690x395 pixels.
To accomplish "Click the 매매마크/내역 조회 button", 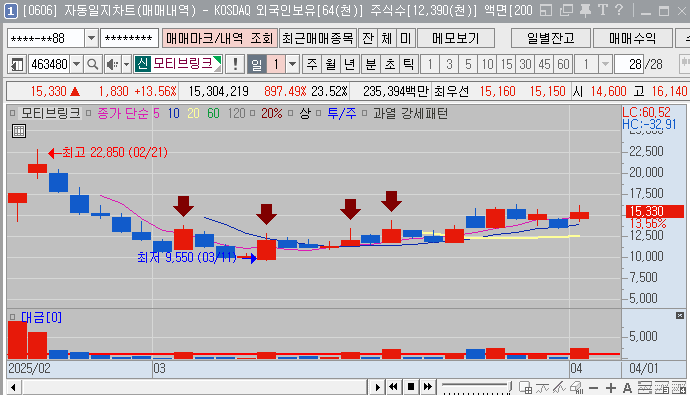I will [220, 38].
